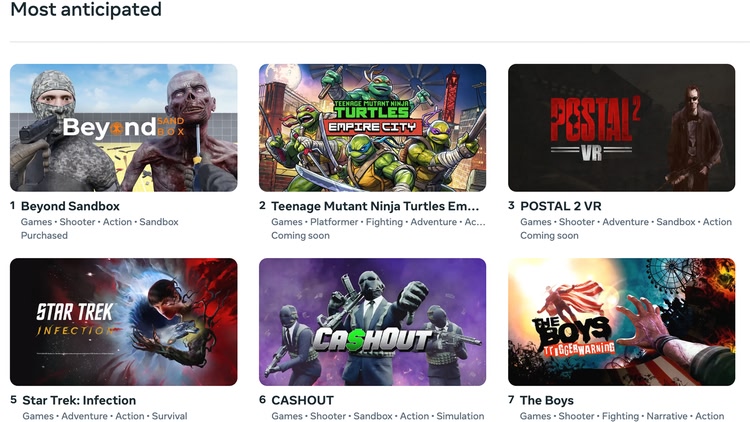Click the Adventure tag under POSTAL 2 VR

(625, 222)
